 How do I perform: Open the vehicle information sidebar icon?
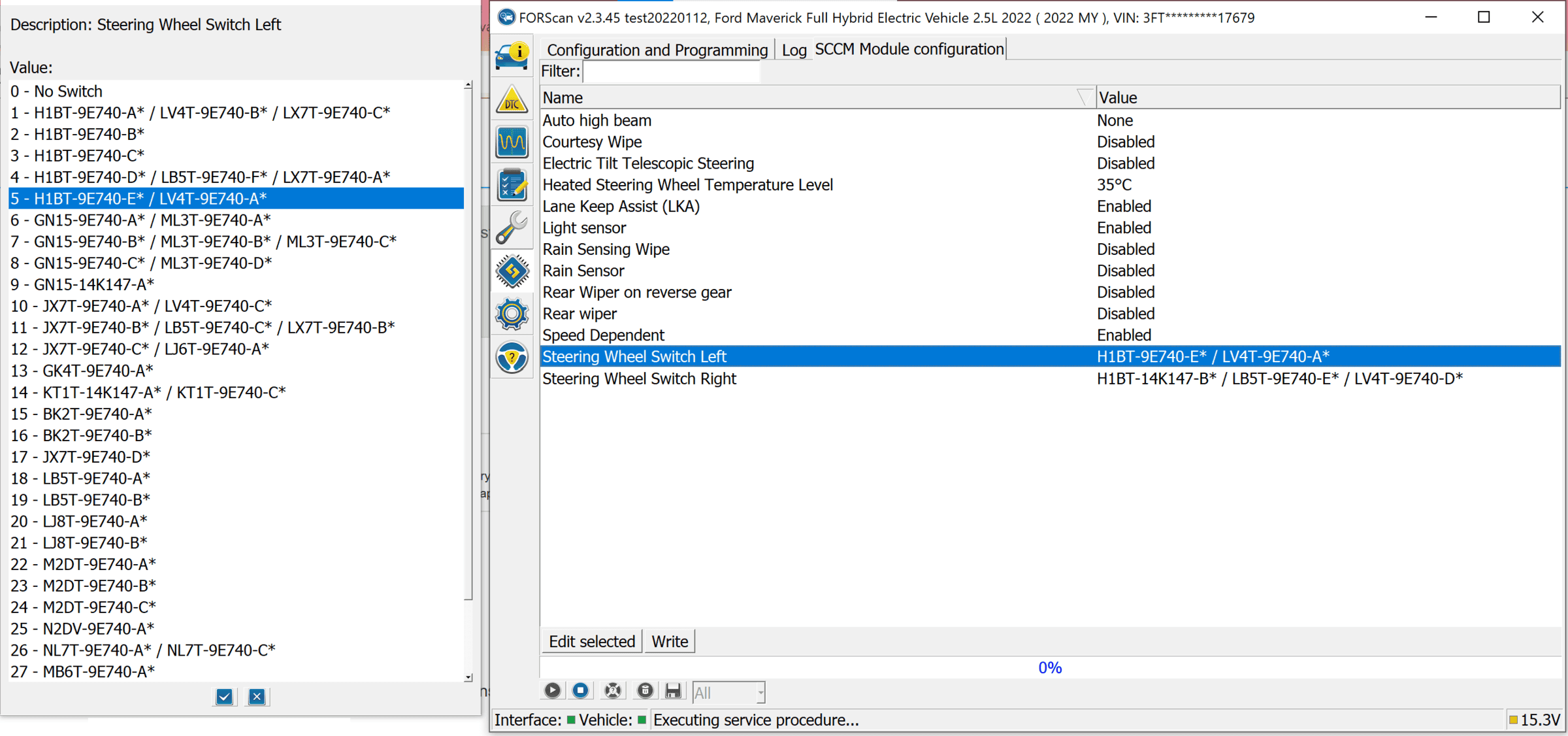coord(512,56)
